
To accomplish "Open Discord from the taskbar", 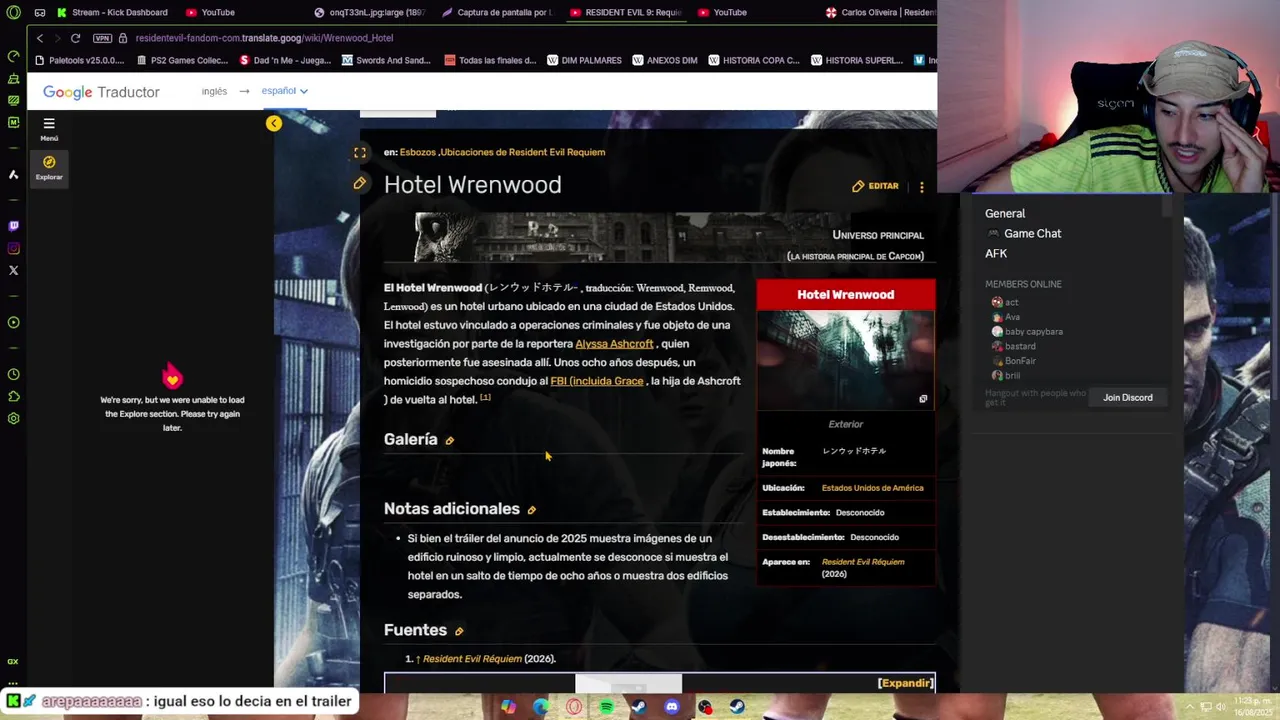I will [671, 707].
